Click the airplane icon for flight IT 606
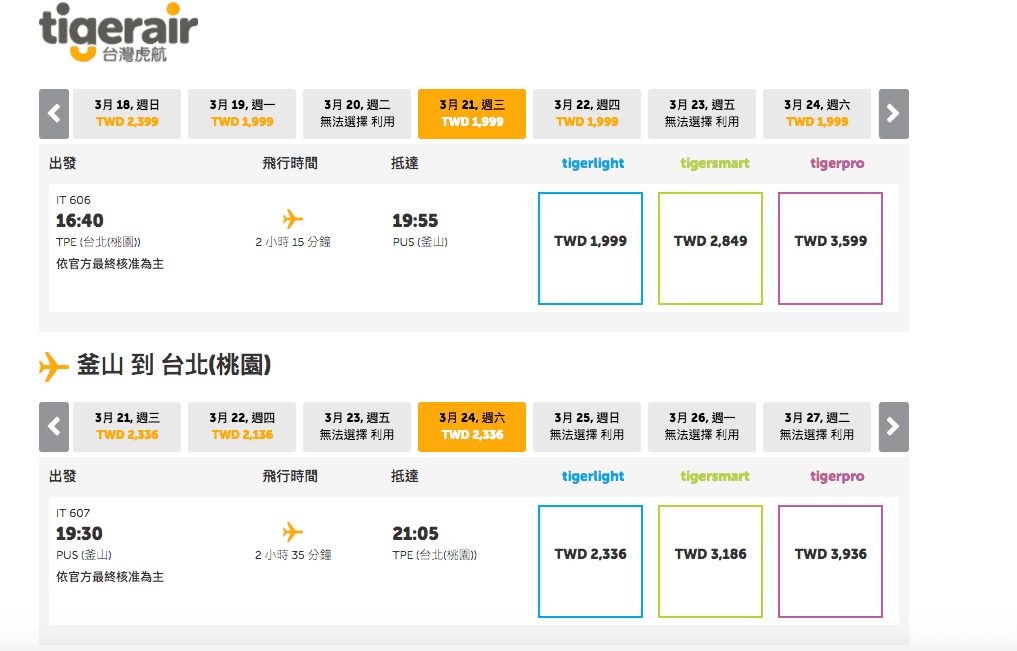This screenshot has height=651, width=1017. [293, 219]
